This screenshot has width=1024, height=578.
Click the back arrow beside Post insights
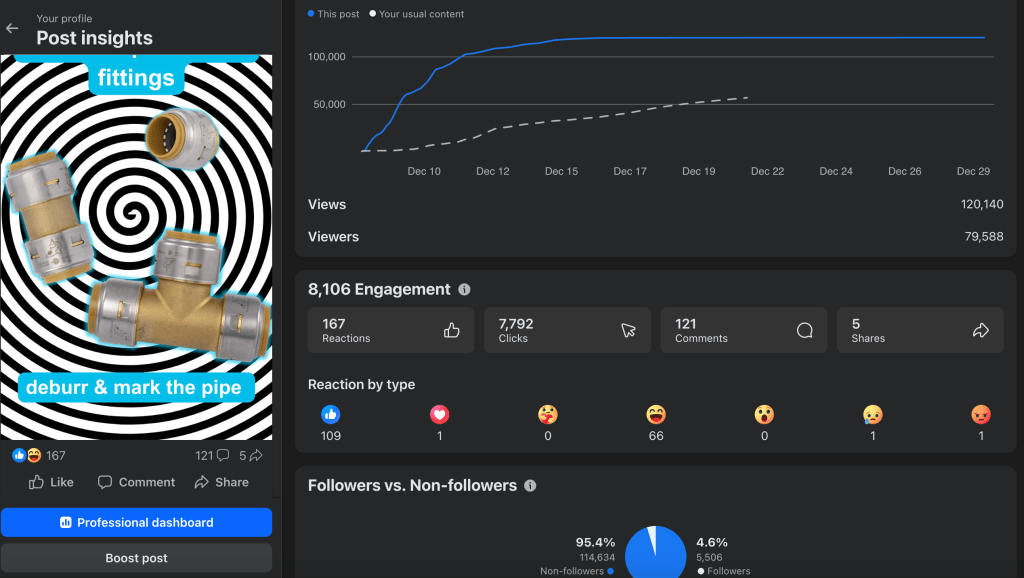pyautogui.click(x=13, y=29)
